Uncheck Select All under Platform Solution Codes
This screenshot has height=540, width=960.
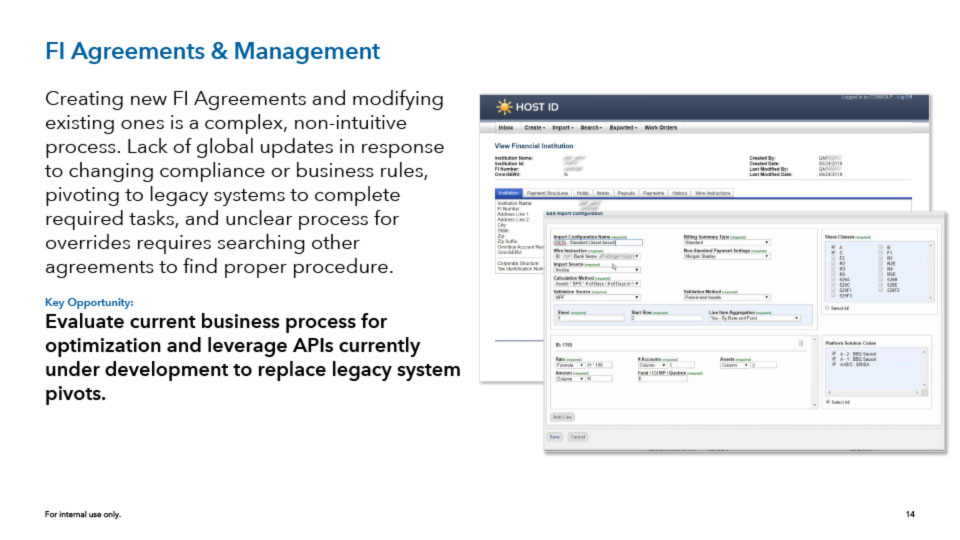(827, 402)
